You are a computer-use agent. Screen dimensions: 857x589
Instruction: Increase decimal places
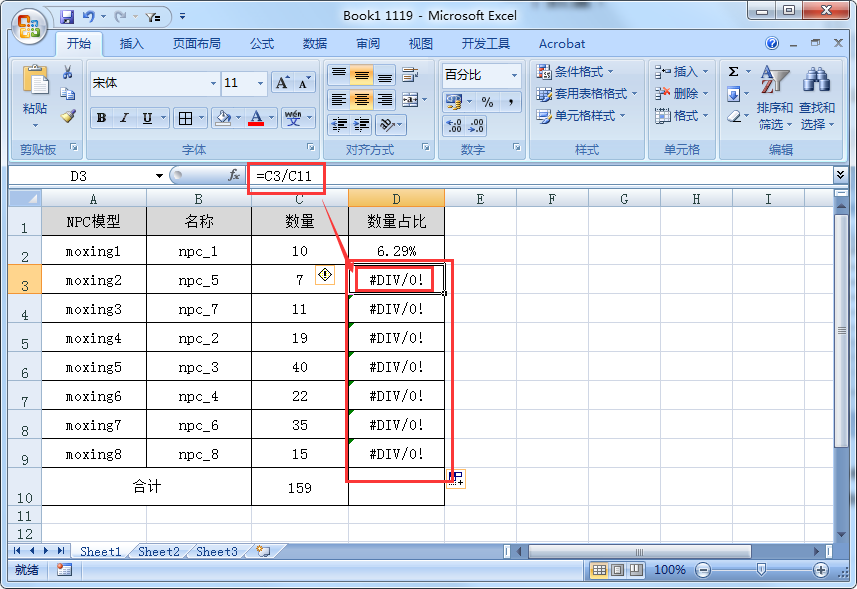point(454,126)
